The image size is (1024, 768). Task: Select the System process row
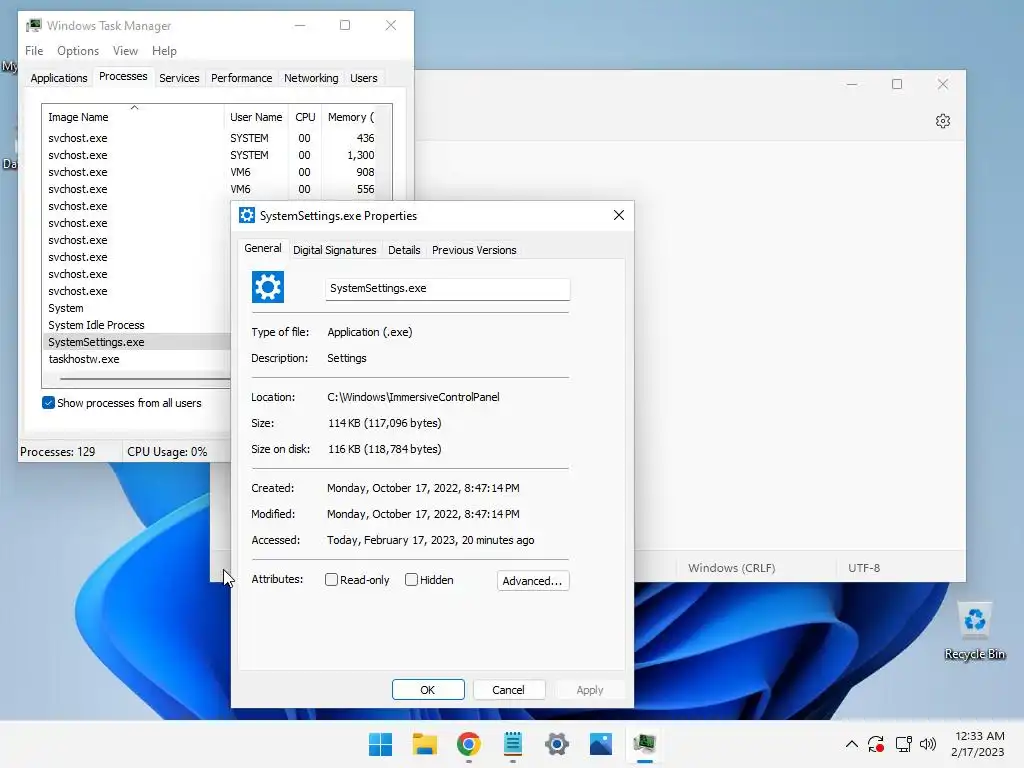point(137,308)
